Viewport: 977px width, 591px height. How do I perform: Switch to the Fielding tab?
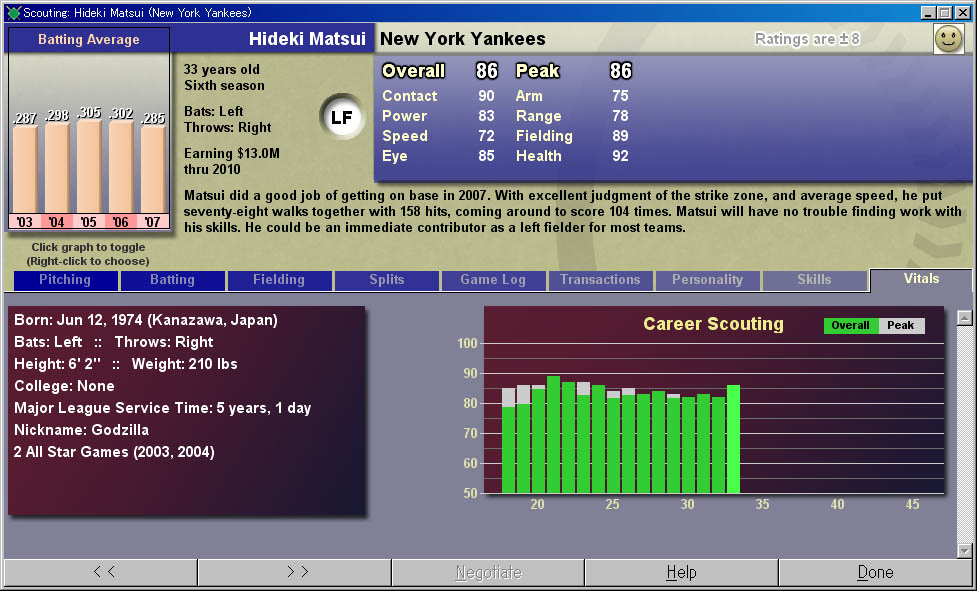point(279,280)
